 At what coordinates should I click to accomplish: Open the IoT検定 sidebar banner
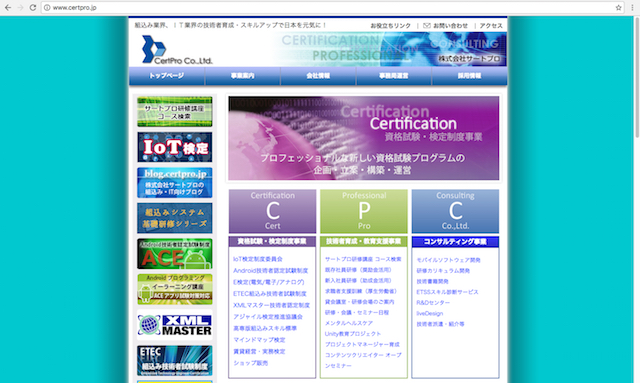pyautogui.click(x=175, y=147)
